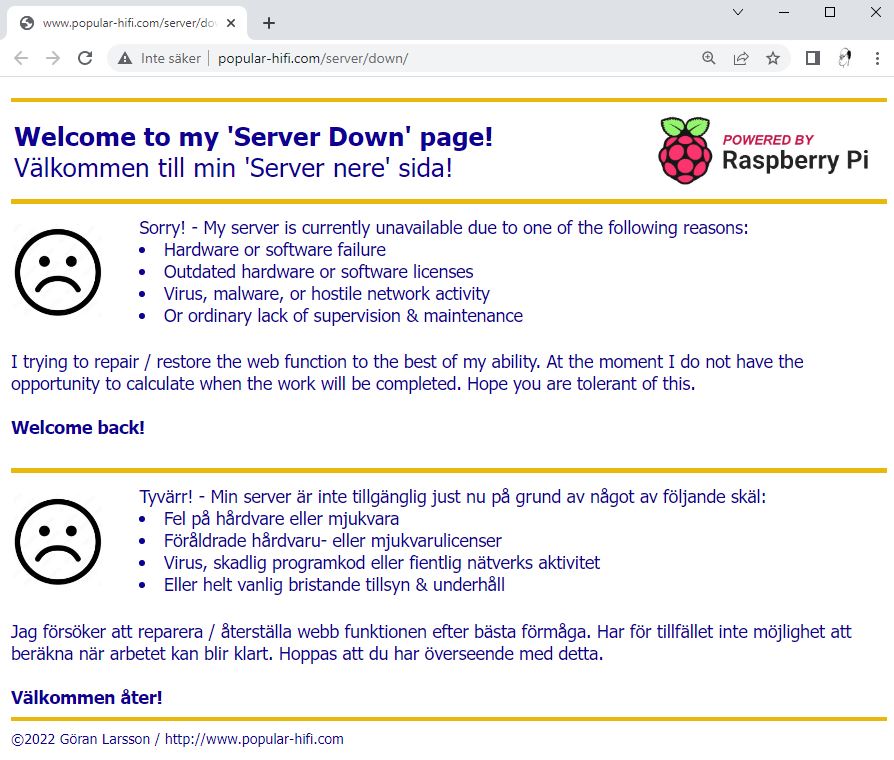The image size is (894, 760).
Task: Open the 'Inte säker' security warning
Action: coord(159,58)
